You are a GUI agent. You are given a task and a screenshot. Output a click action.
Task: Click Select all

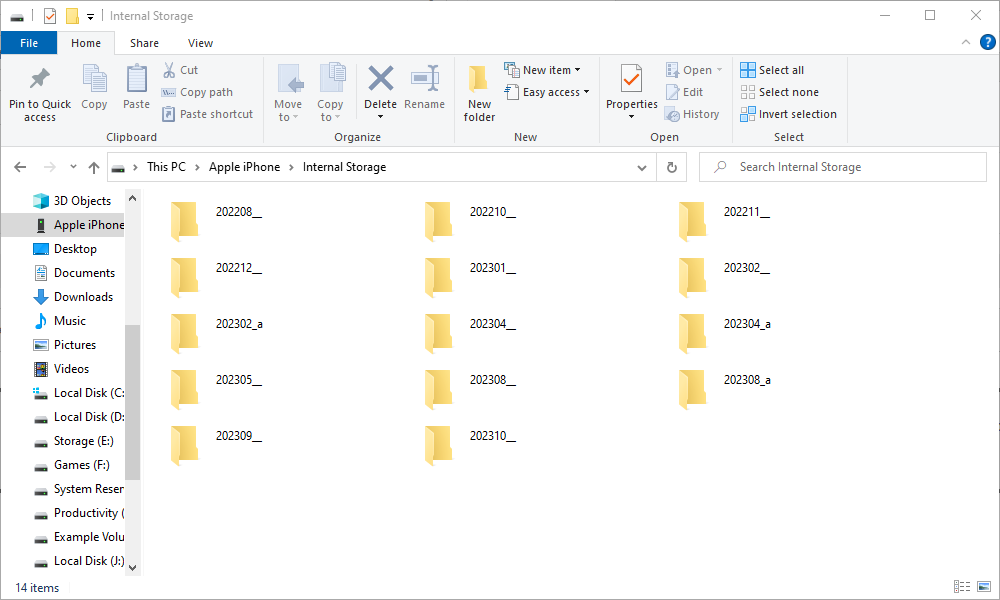coord(772,70)
